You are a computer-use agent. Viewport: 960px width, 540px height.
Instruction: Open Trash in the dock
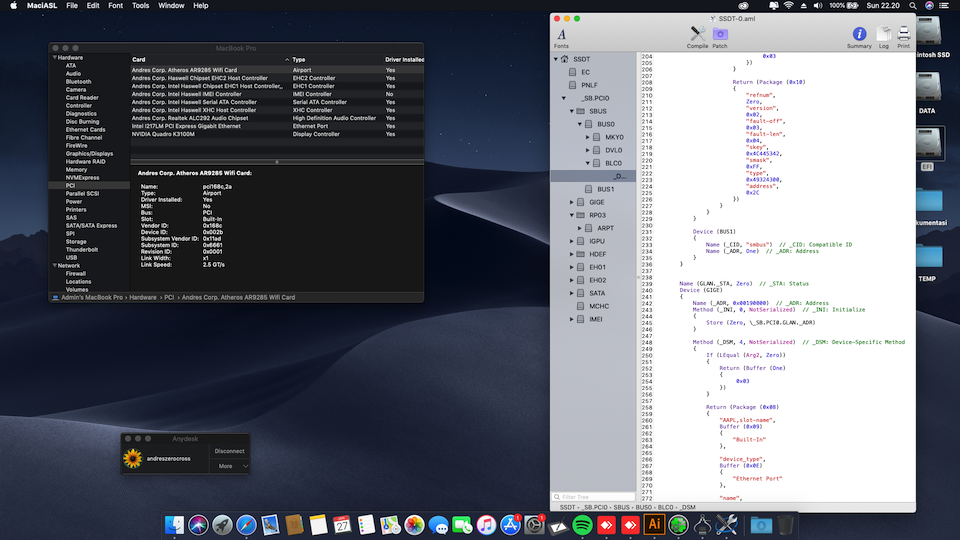coord(786,525)
